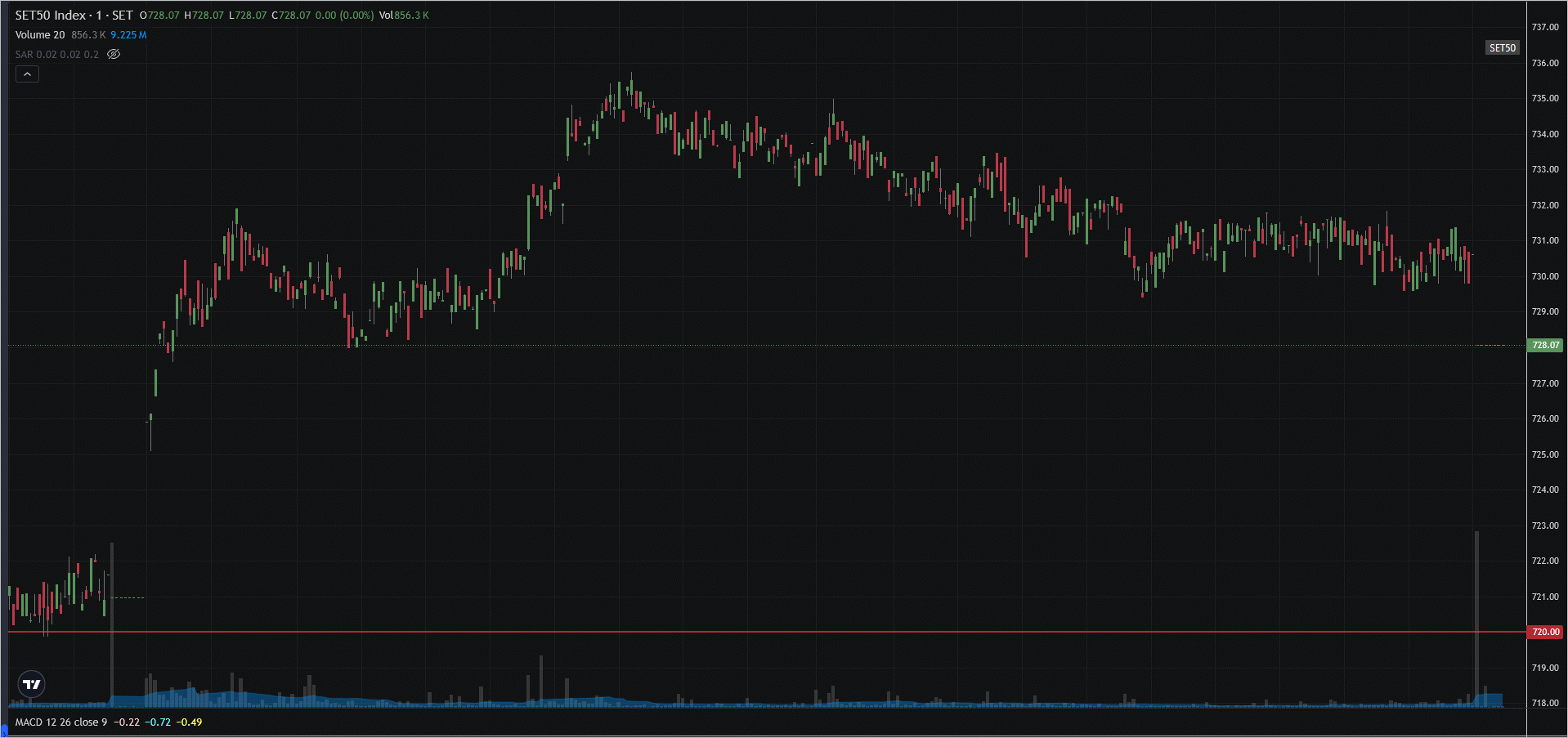Click the 718.00 price scale label
The height and width of the screenshot is (738, 1568).
point(1545,703)
